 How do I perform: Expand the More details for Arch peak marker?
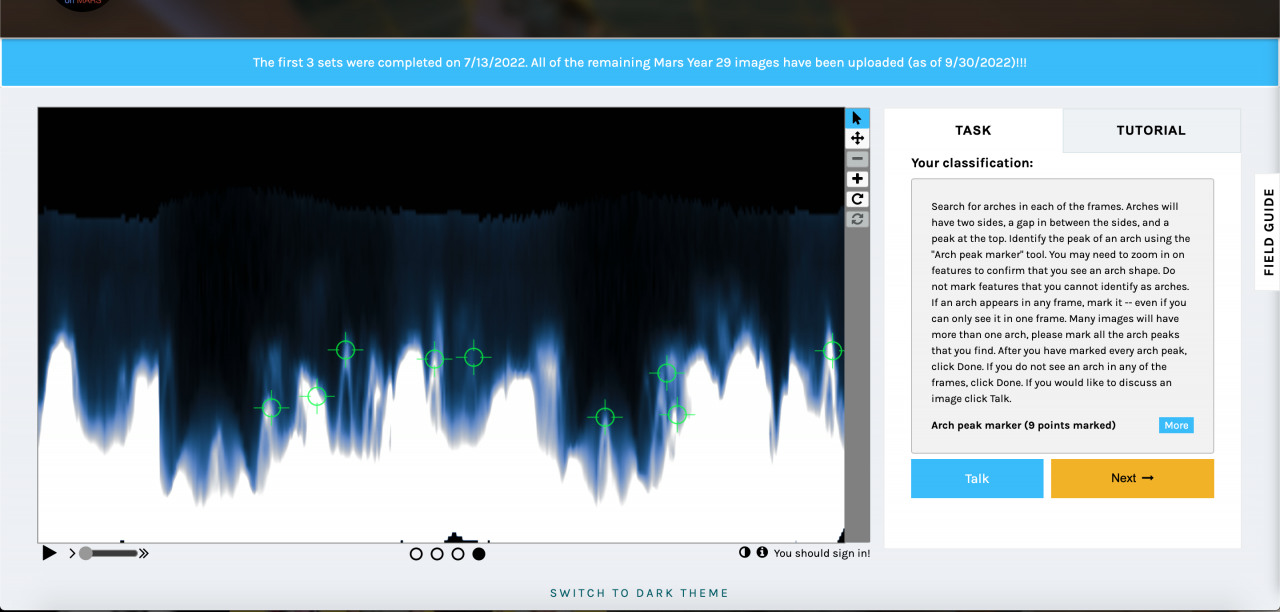pos(1176,425)
